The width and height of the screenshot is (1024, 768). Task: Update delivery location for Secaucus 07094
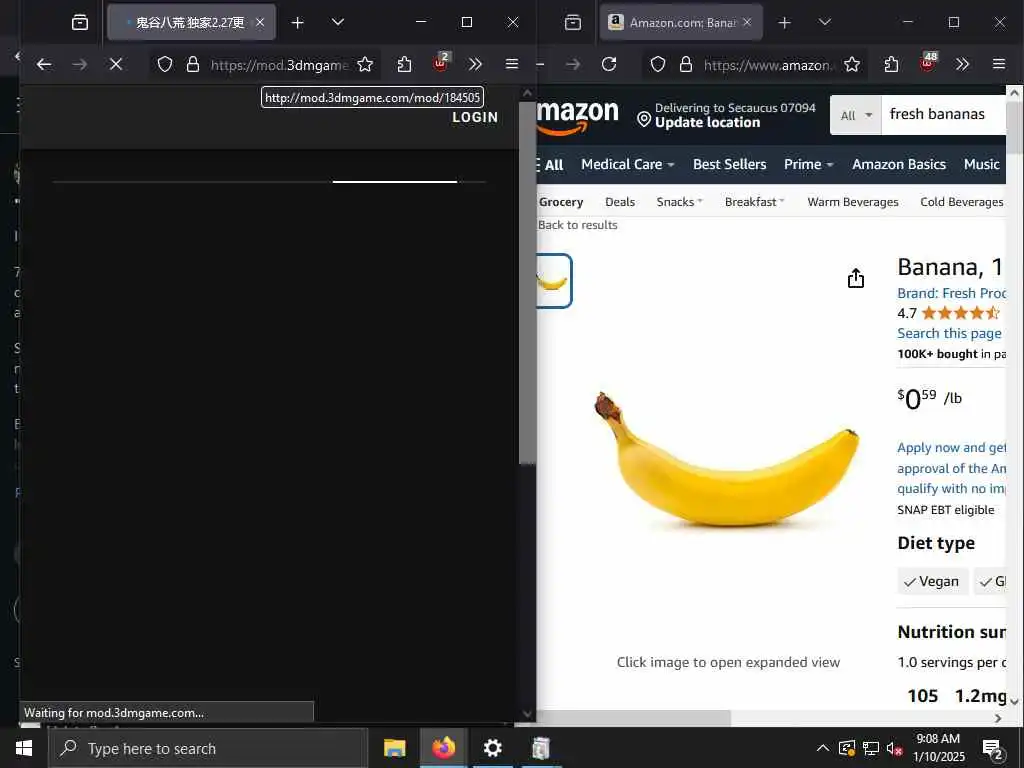tap(726, 116)
